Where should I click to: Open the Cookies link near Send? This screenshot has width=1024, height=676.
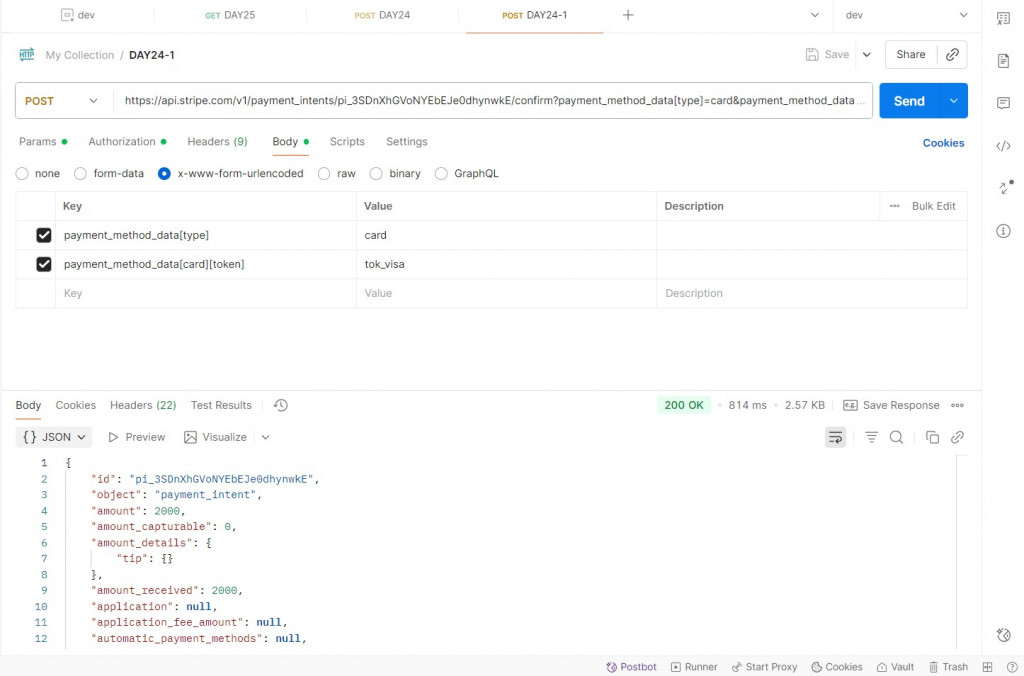pyautogui.click(x=943, y=143)
